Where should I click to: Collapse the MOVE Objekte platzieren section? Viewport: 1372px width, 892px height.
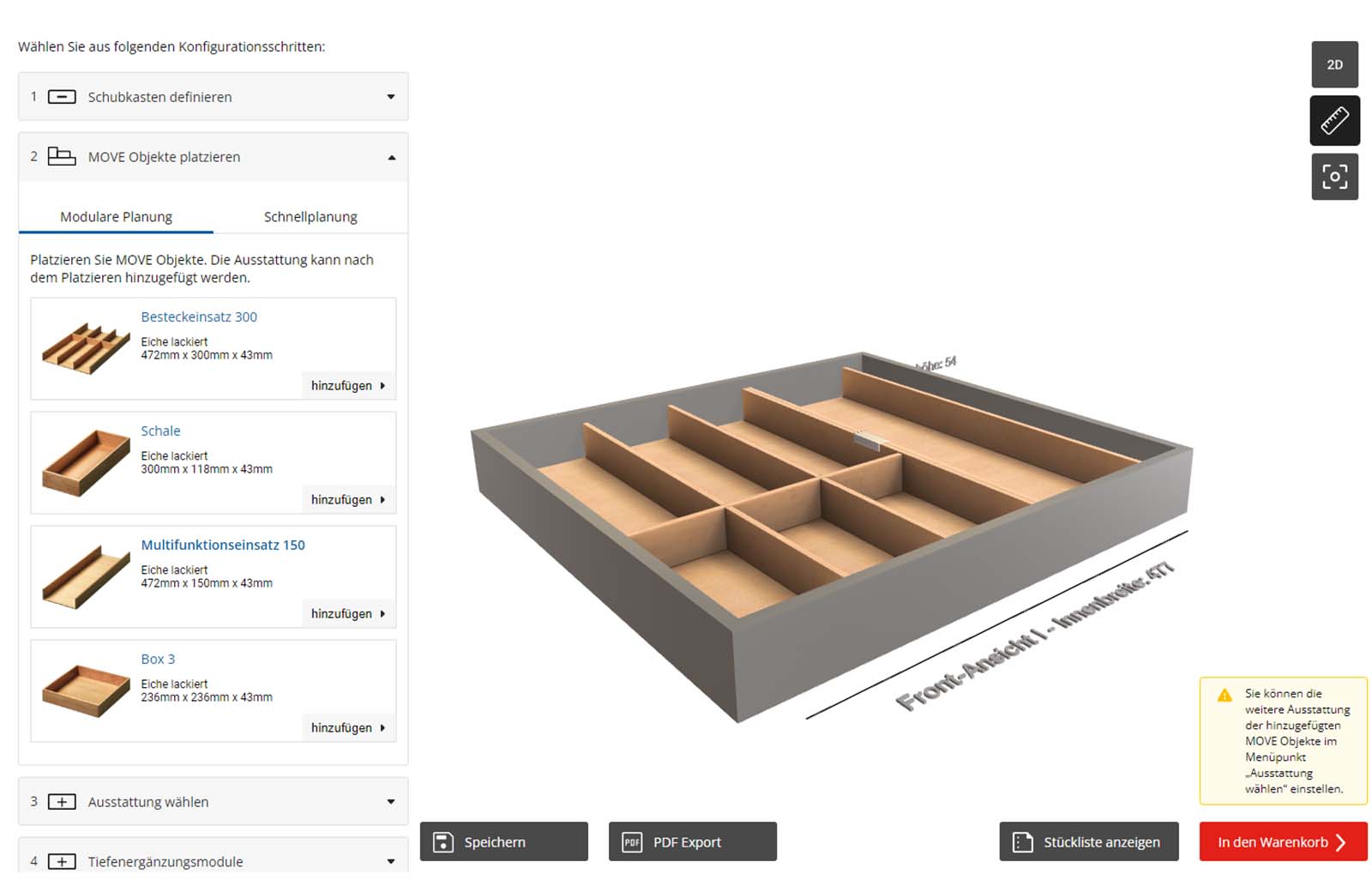click(393, 157)
